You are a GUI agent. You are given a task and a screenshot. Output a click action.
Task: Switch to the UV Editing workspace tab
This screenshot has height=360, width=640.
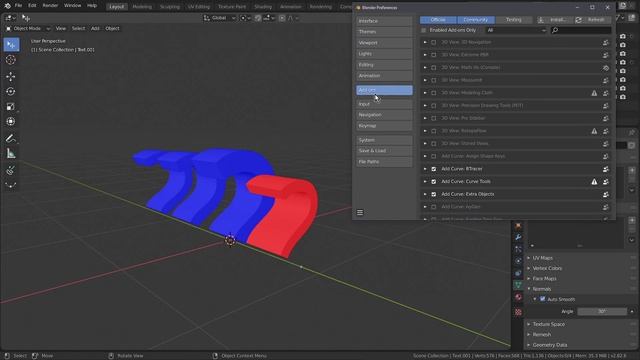pyautogui.click(x=199, y=7)
